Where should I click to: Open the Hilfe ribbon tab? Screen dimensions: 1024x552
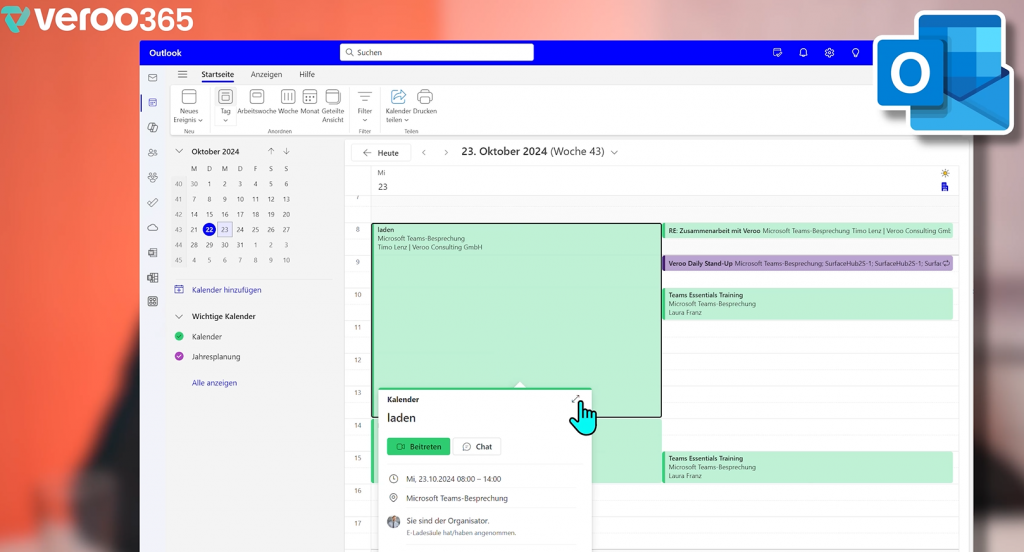pos(307,74)
